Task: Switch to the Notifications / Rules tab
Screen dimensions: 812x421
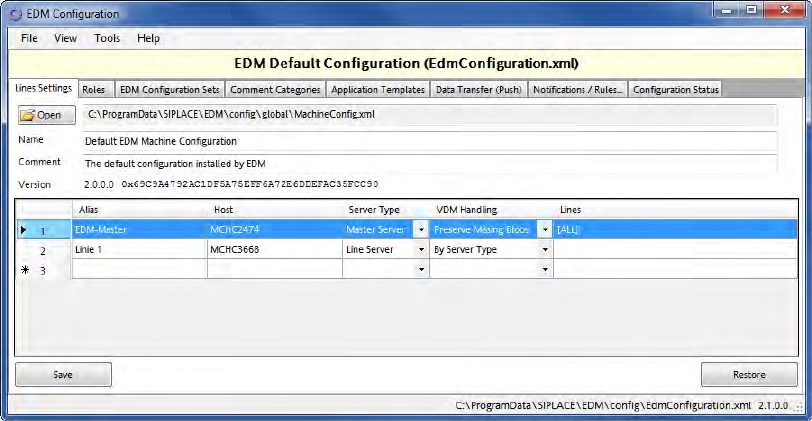Action: pos(577,90)
